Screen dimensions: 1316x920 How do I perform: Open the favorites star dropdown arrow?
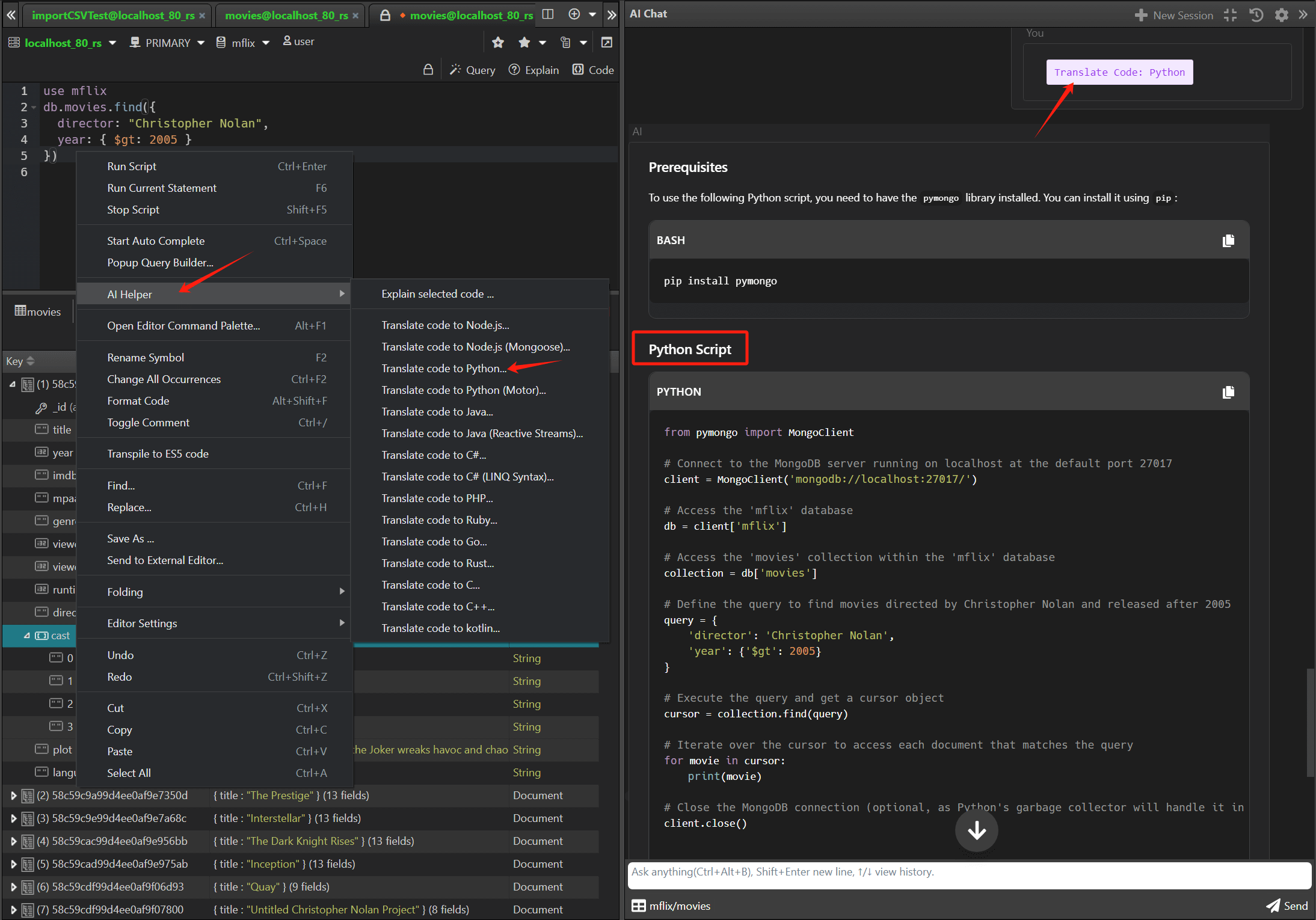[x=543, y=43]
